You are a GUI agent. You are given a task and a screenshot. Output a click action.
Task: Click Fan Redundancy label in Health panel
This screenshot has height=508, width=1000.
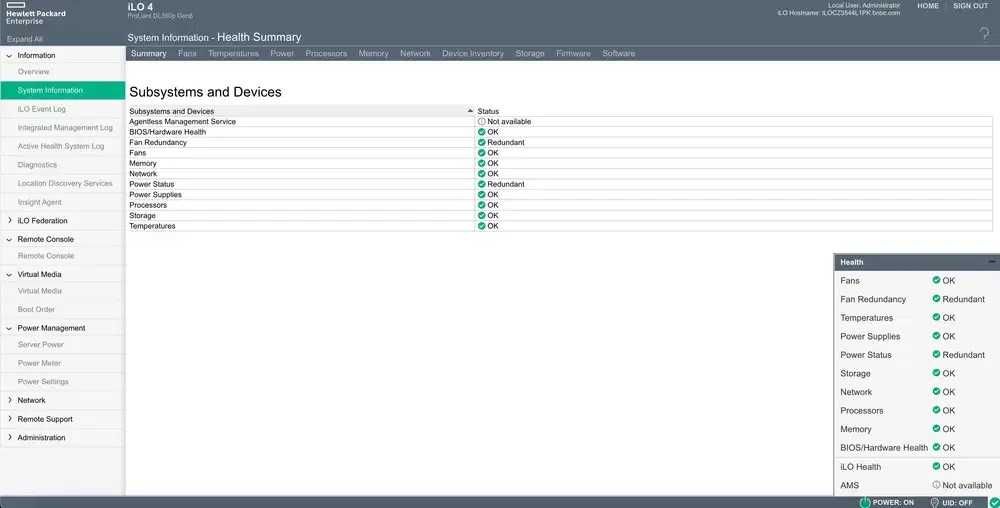click(873, 299)
